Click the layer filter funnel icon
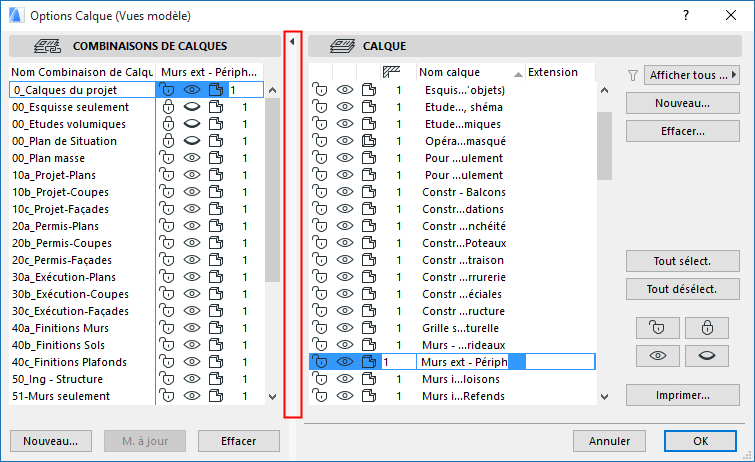The height and width of the screenshot is (462, 755). click(x=632, y=75)
